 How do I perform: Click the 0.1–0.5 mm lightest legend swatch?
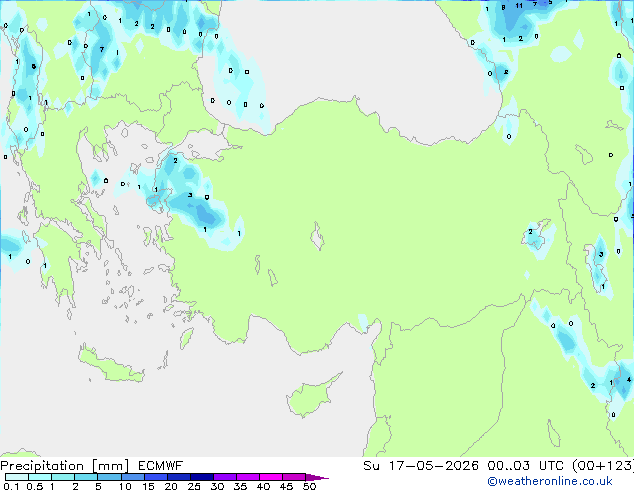(17, 477)
